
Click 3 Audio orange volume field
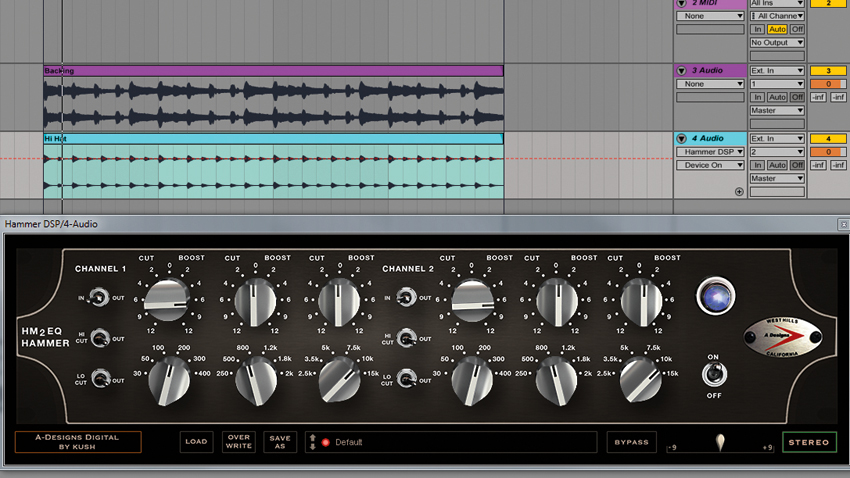point(828,84)
